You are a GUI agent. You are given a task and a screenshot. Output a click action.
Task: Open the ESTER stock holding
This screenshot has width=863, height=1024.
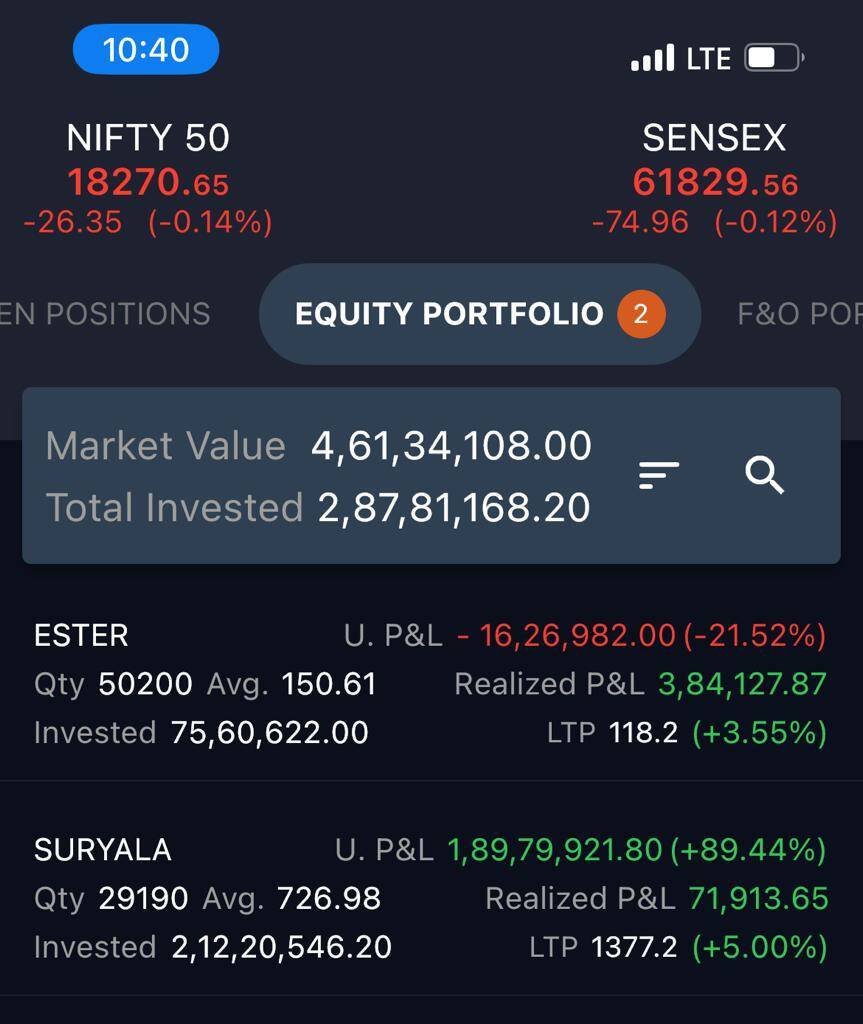(81, 636)
